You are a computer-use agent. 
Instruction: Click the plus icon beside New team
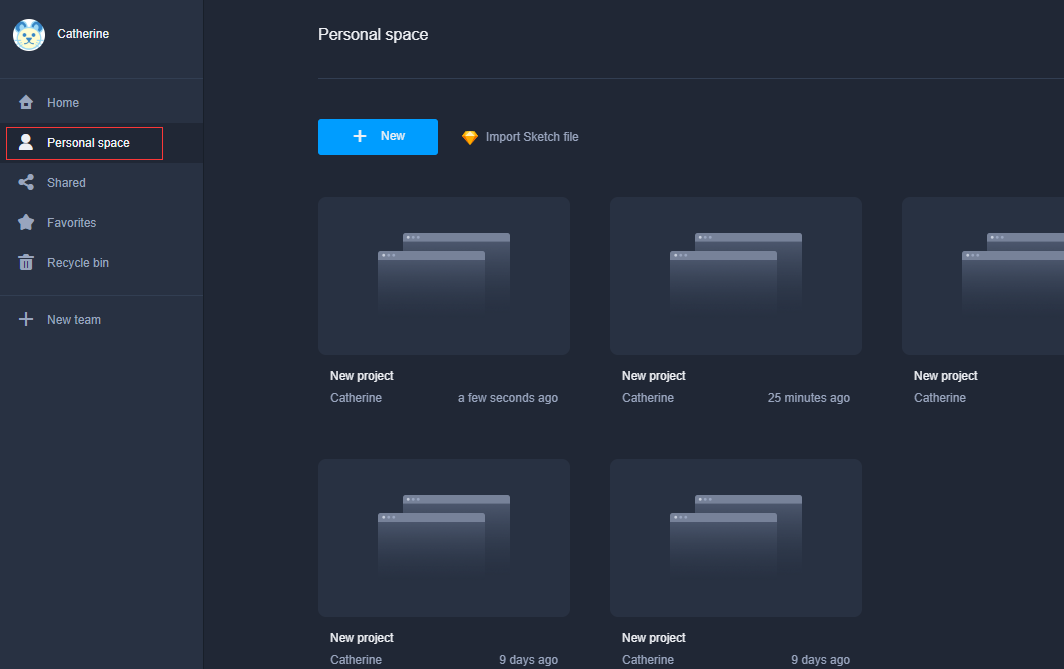point(25,319)
